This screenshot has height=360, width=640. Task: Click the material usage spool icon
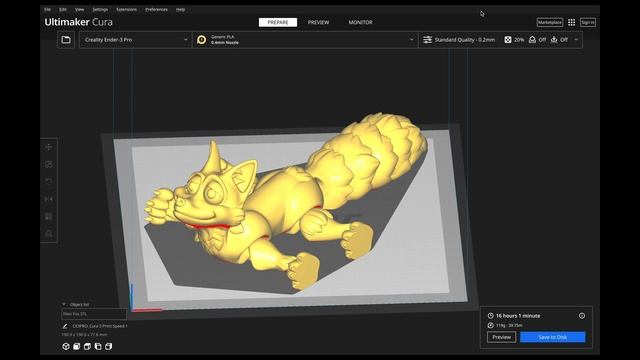click(491, 325)
